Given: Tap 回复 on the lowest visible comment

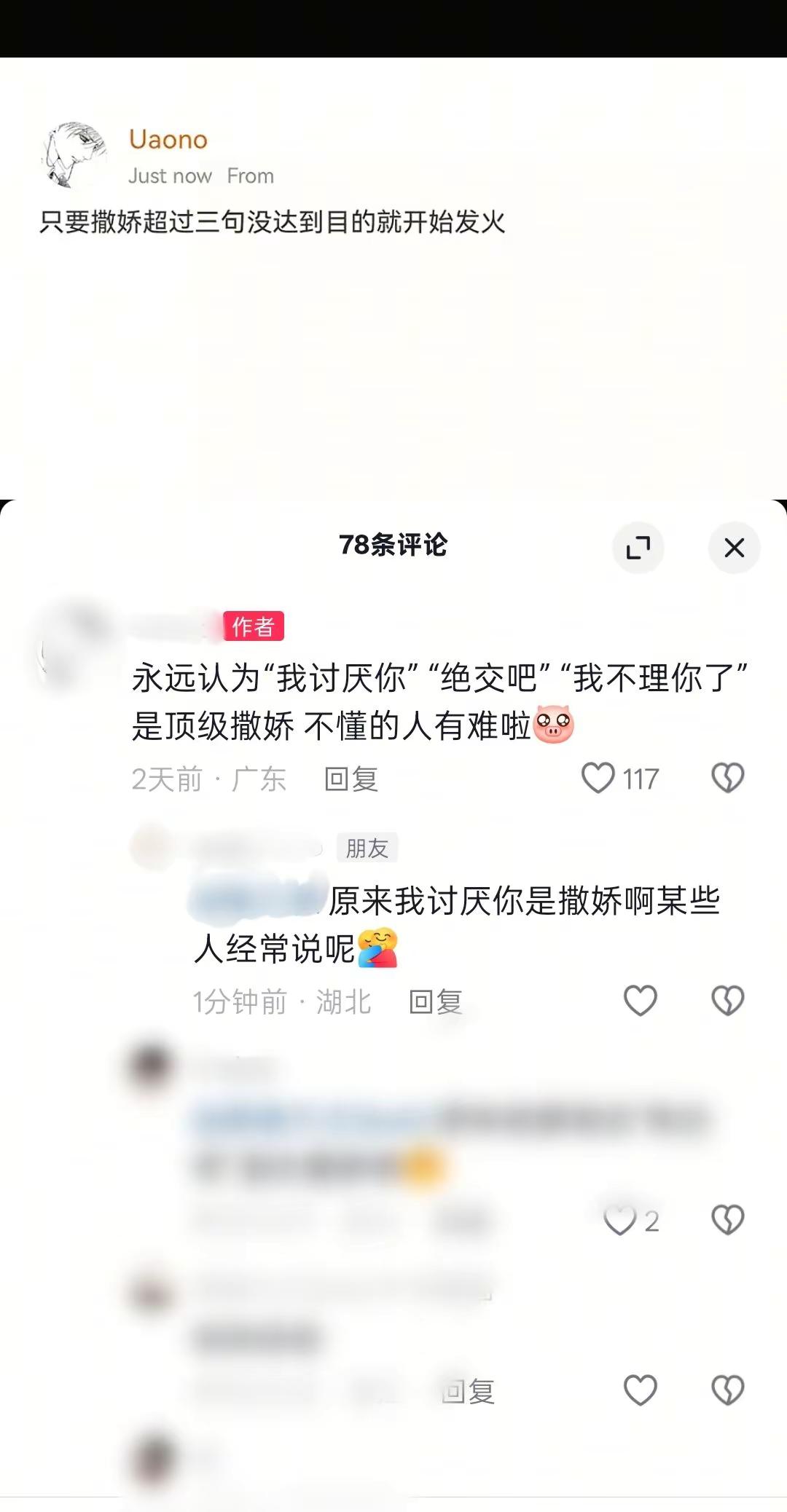Looking at the screenshot, I should pyautogui.click(x=468, y=1392).
